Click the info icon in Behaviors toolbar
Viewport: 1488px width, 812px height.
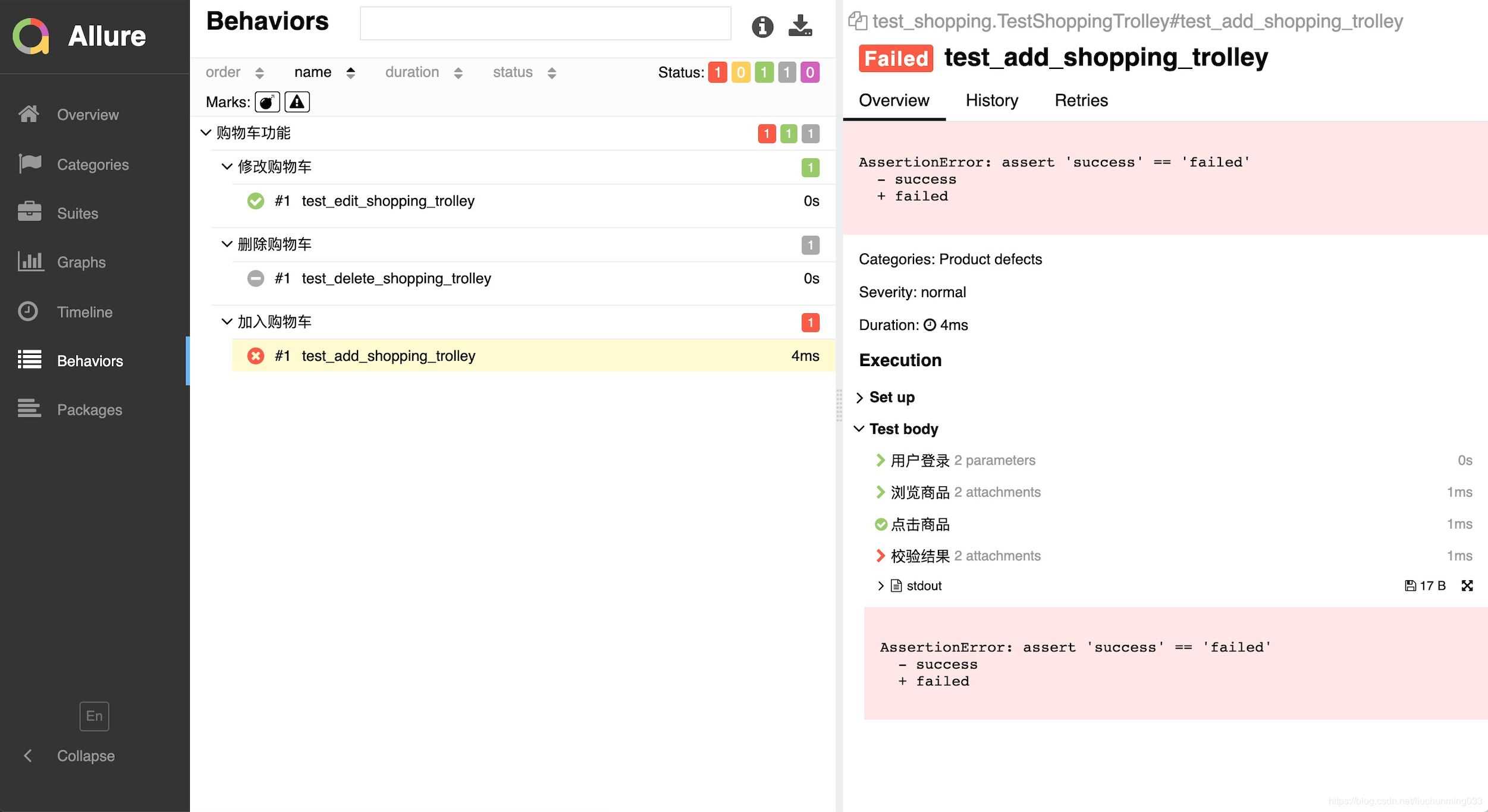tap(762, 27)
